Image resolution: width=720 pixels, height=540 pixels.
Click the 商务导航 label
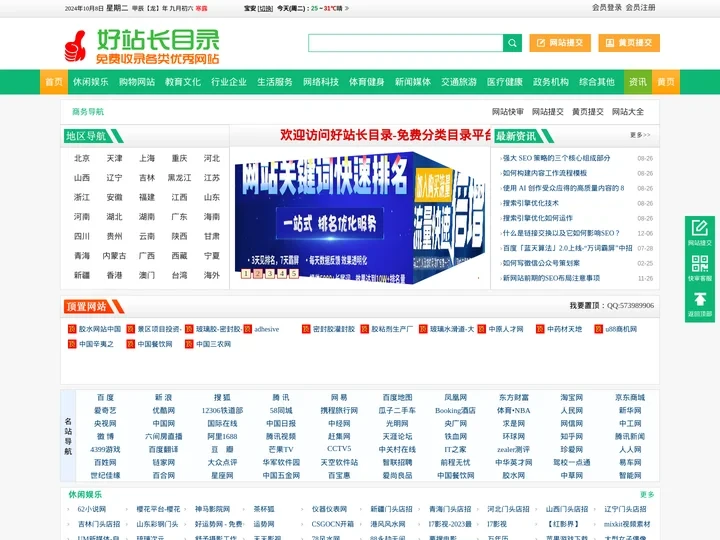(88, 112)
